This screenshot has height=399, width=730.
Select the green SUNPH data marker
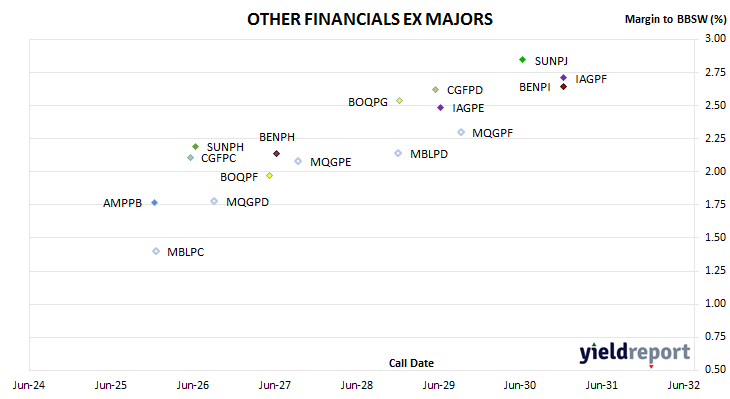196,147
